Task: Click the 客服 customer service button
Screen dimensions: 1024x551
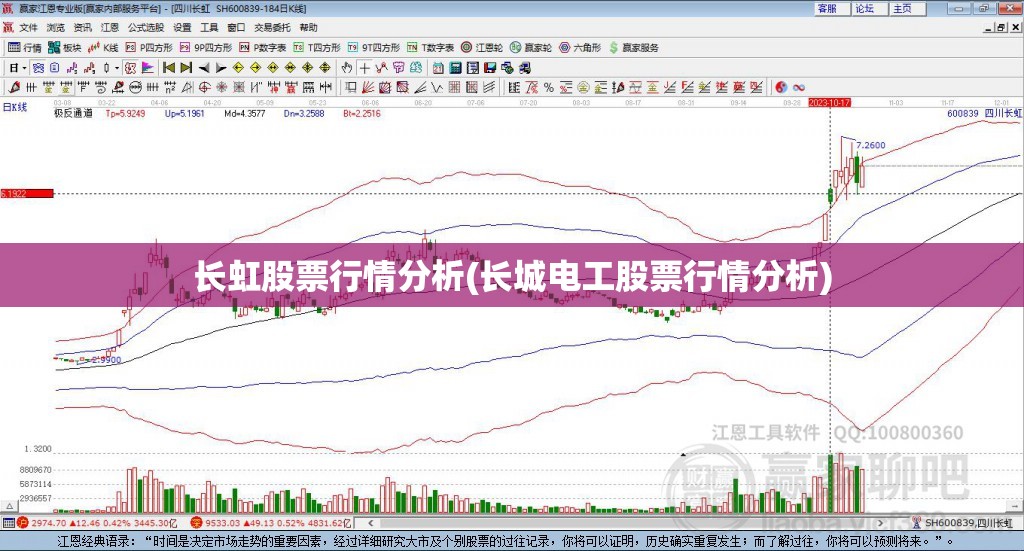Action: tap(831, 8)
